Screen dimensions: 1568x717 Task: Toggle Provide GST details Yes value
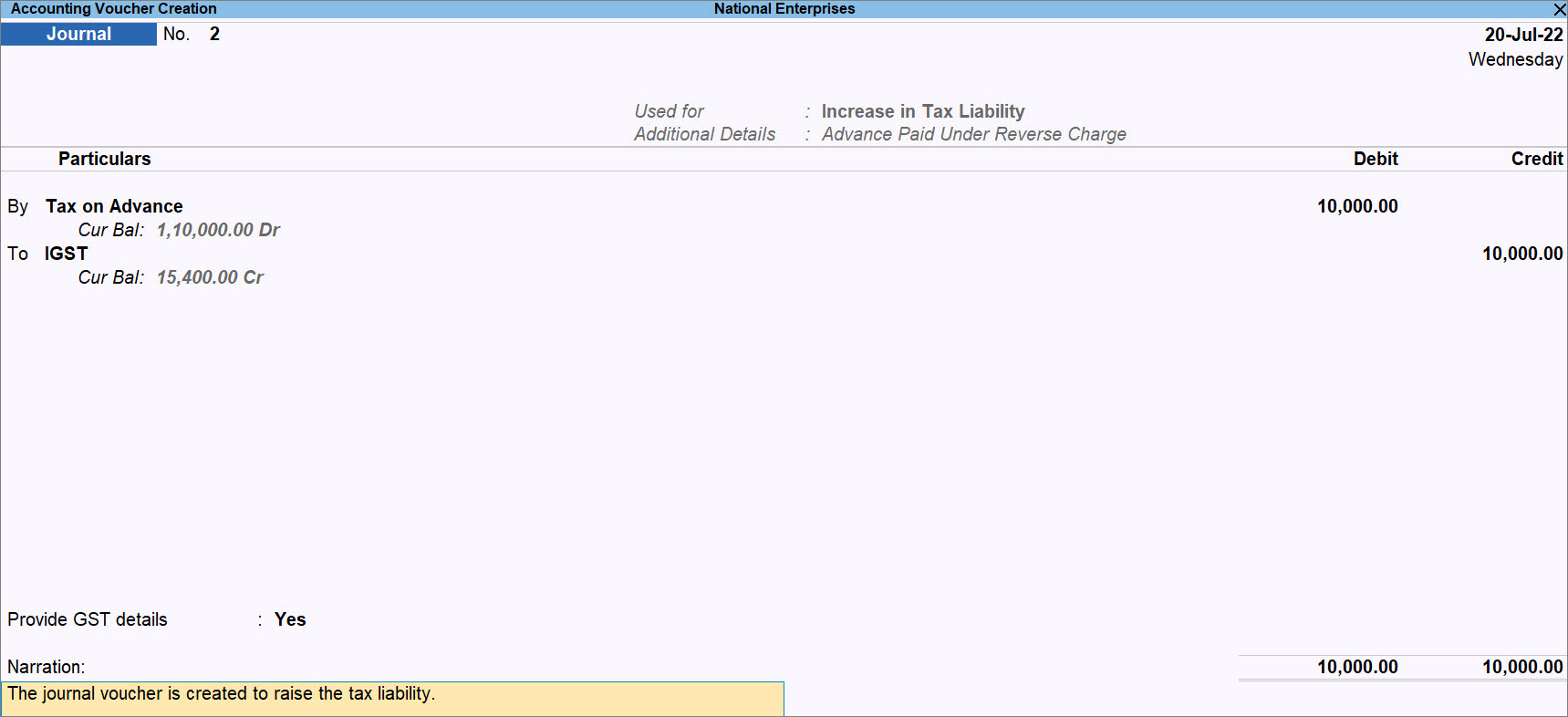click(290, 619)
